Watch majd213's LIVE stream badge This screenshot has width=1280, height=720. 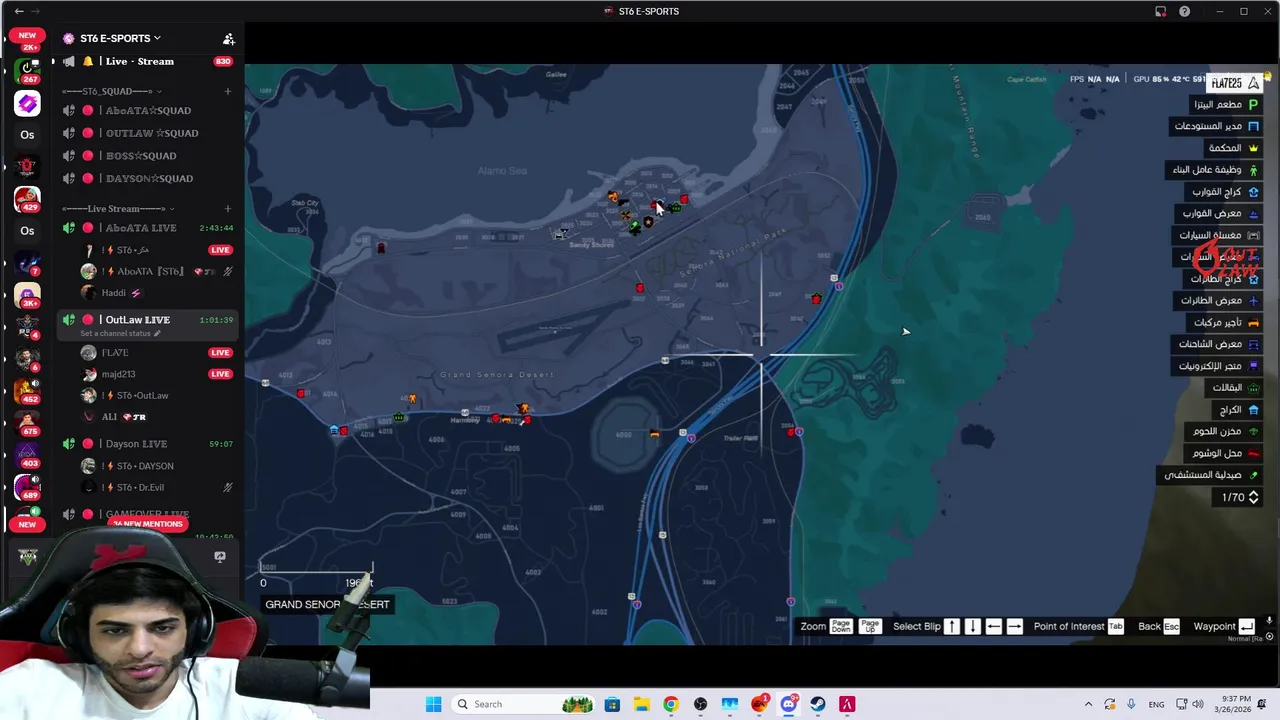[x=220, y=374]
